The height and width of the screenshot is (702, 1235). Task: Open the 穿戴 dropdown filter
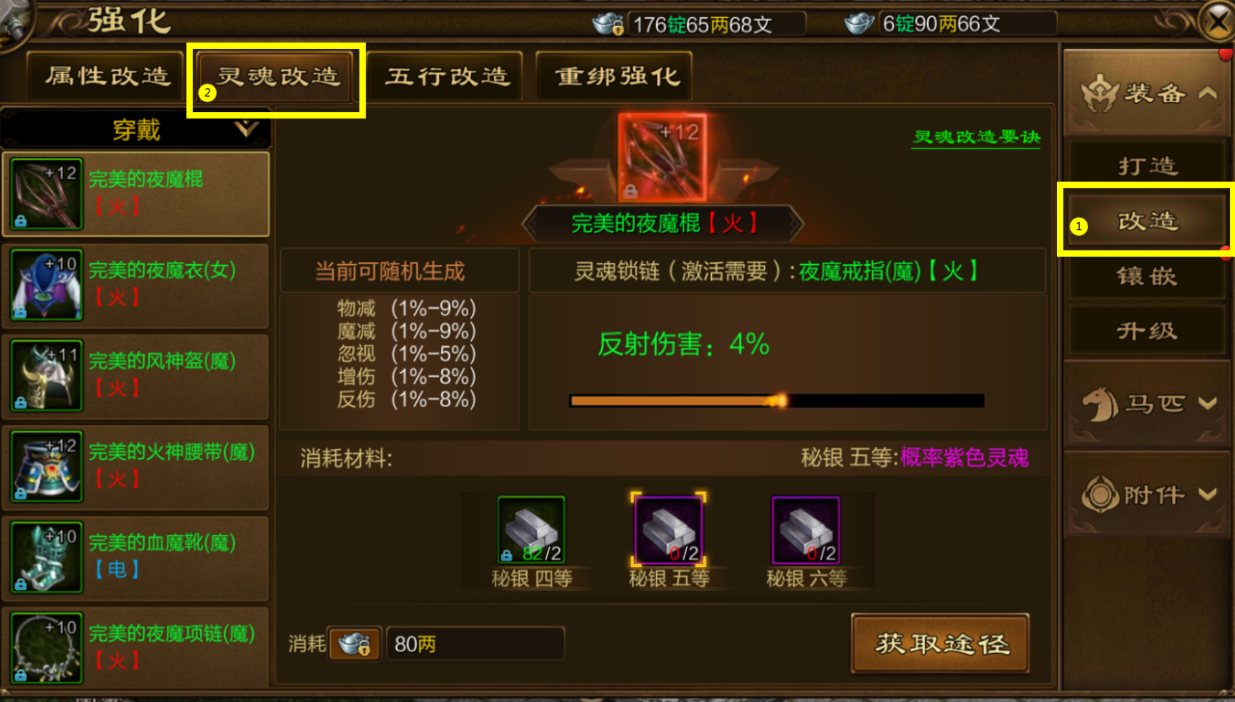(135, 129)
